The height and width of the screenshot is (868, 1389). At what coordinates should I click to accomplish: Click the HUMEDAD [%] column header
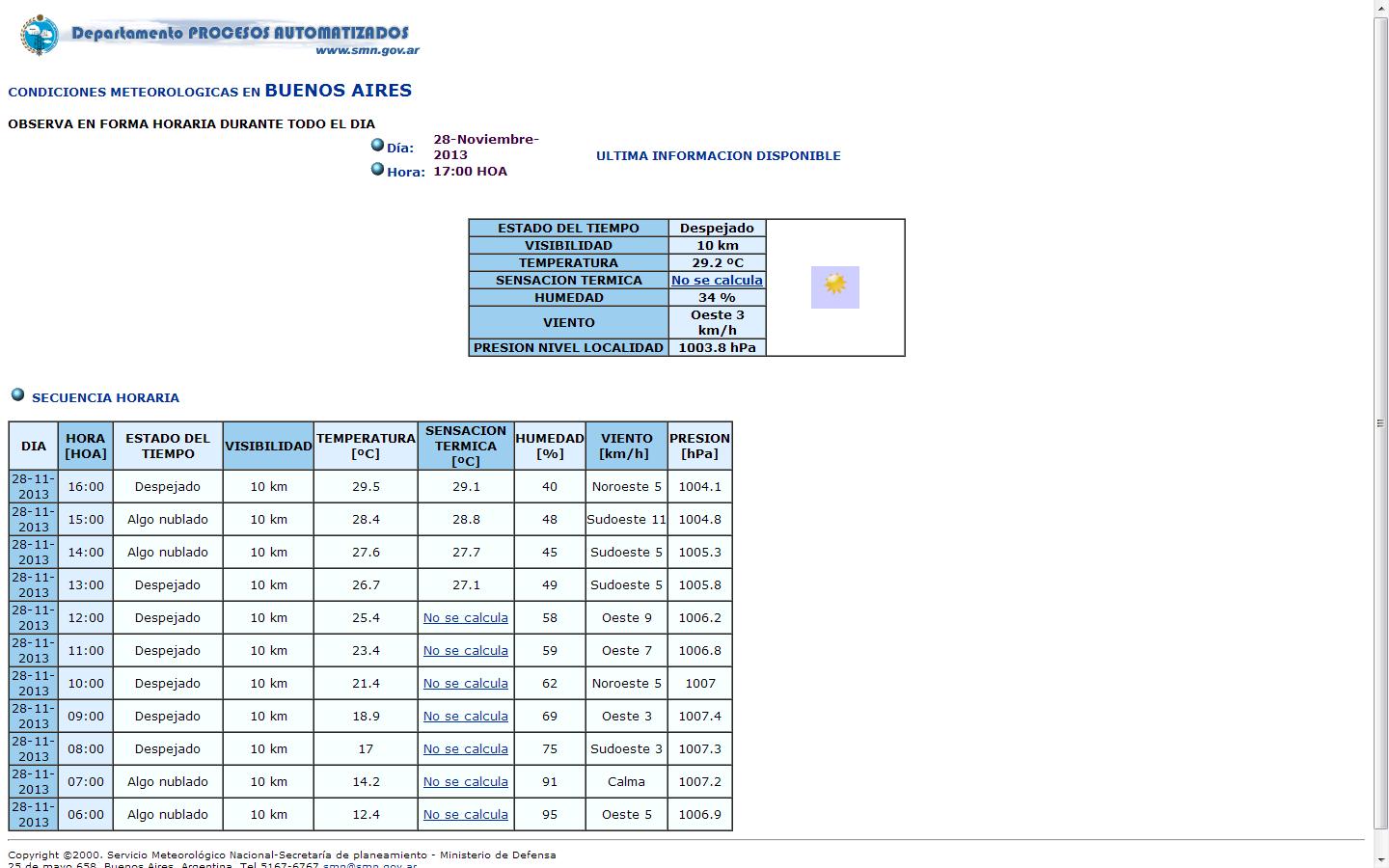click(x=550, y=446)
